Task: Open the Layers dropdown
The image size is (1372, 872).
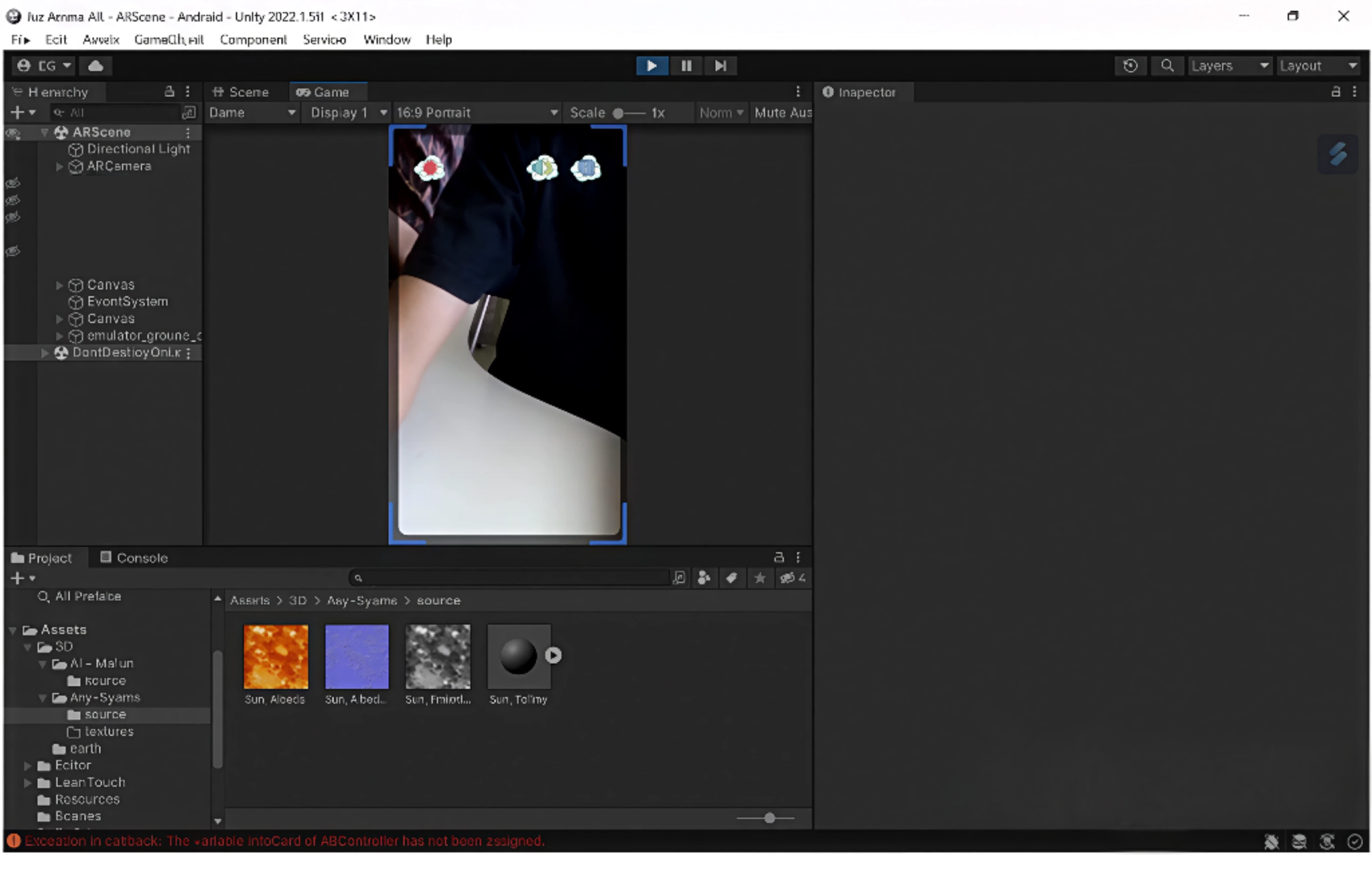Action: pos(1228,66)
